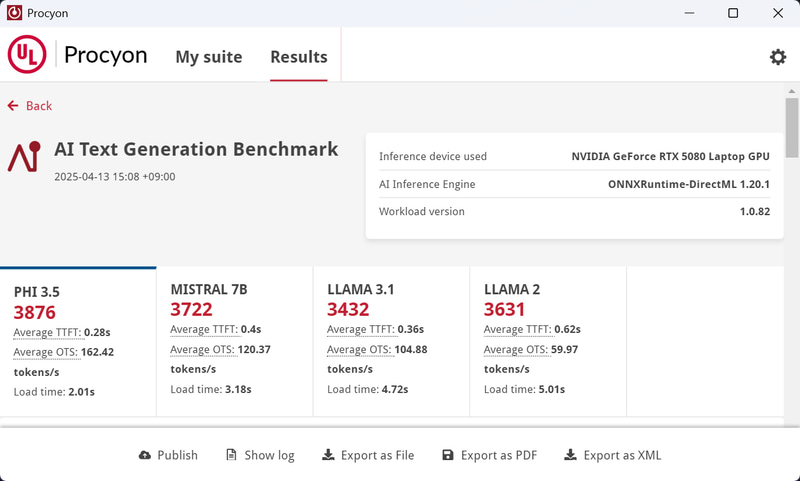Viewport: 800px width, 481px height.
Task: Click the red Back arrow icon
Action: [13, 106]
